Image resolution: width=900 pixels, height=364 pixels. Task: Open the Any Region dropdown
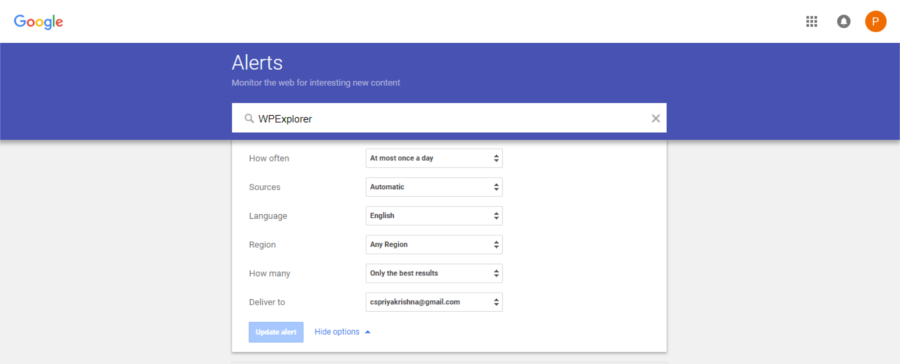click(x=434, y=245)
